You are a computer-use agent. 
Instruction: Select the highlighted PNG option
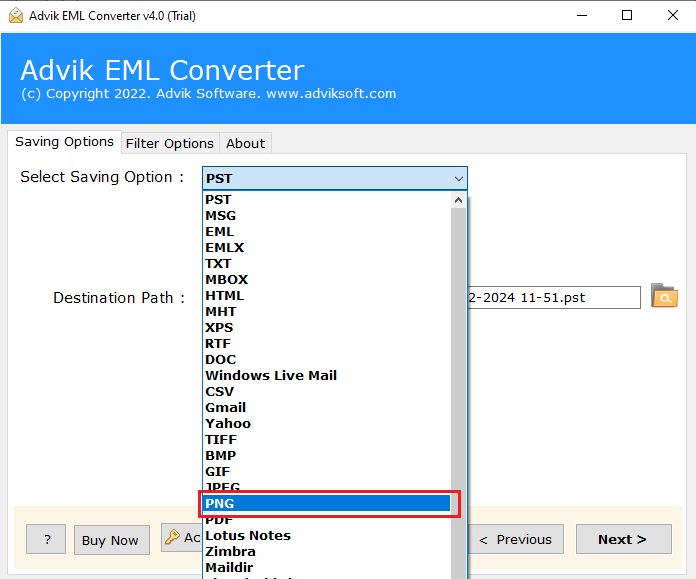coord(327,504)
